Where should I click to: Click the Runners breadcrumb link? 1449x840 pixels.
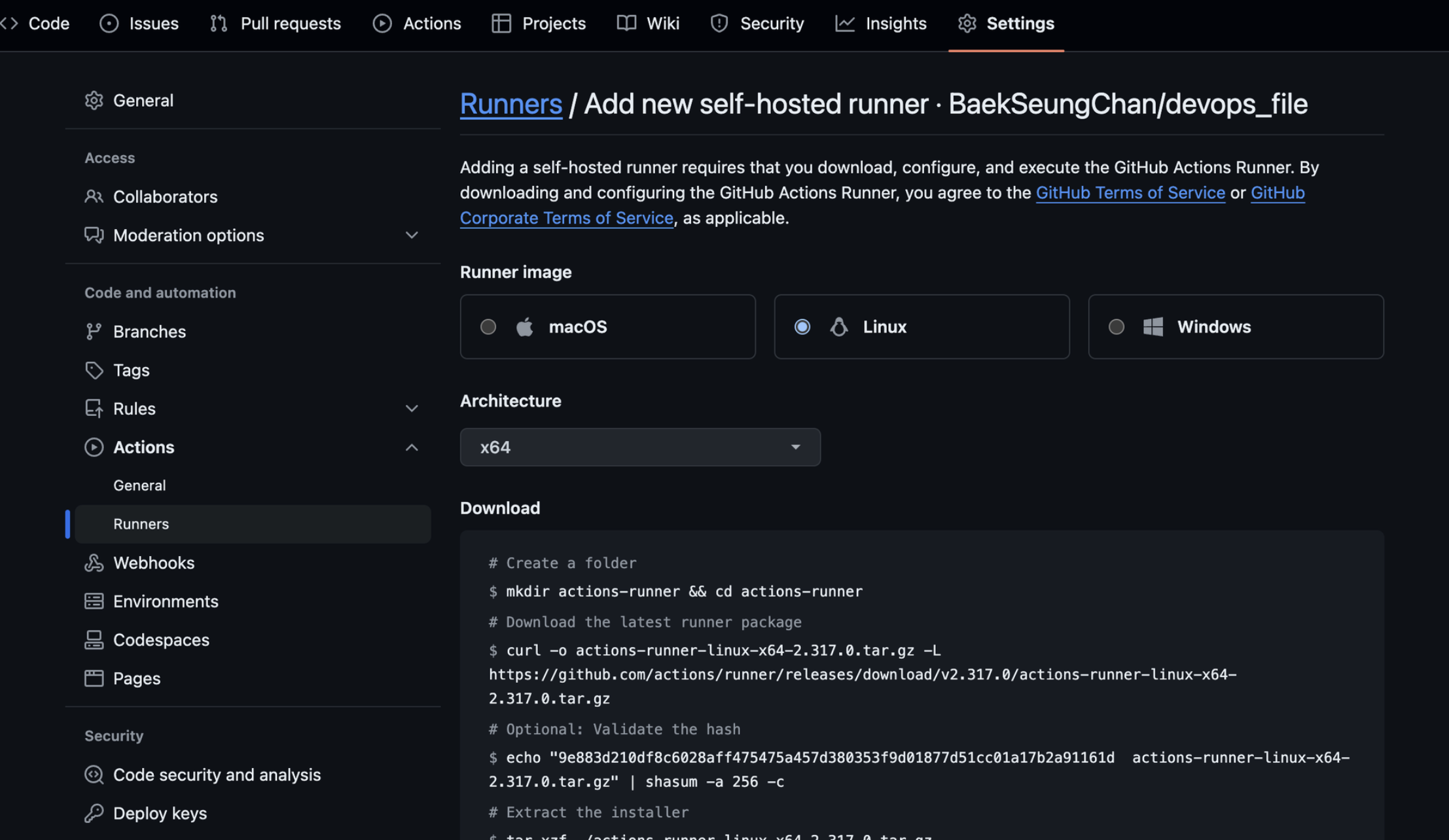(x=510, y=104)
